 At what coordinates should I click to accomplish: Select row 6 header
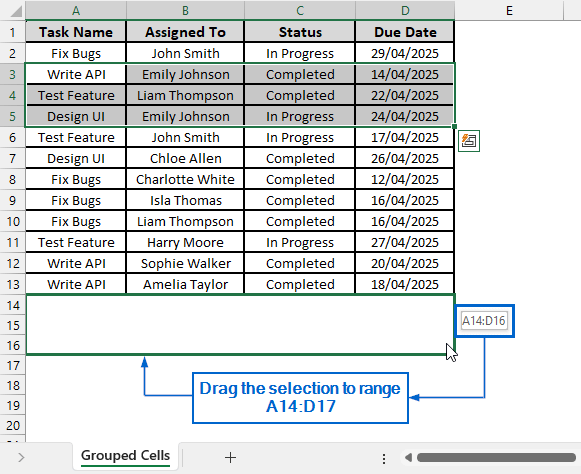(13, 137)
